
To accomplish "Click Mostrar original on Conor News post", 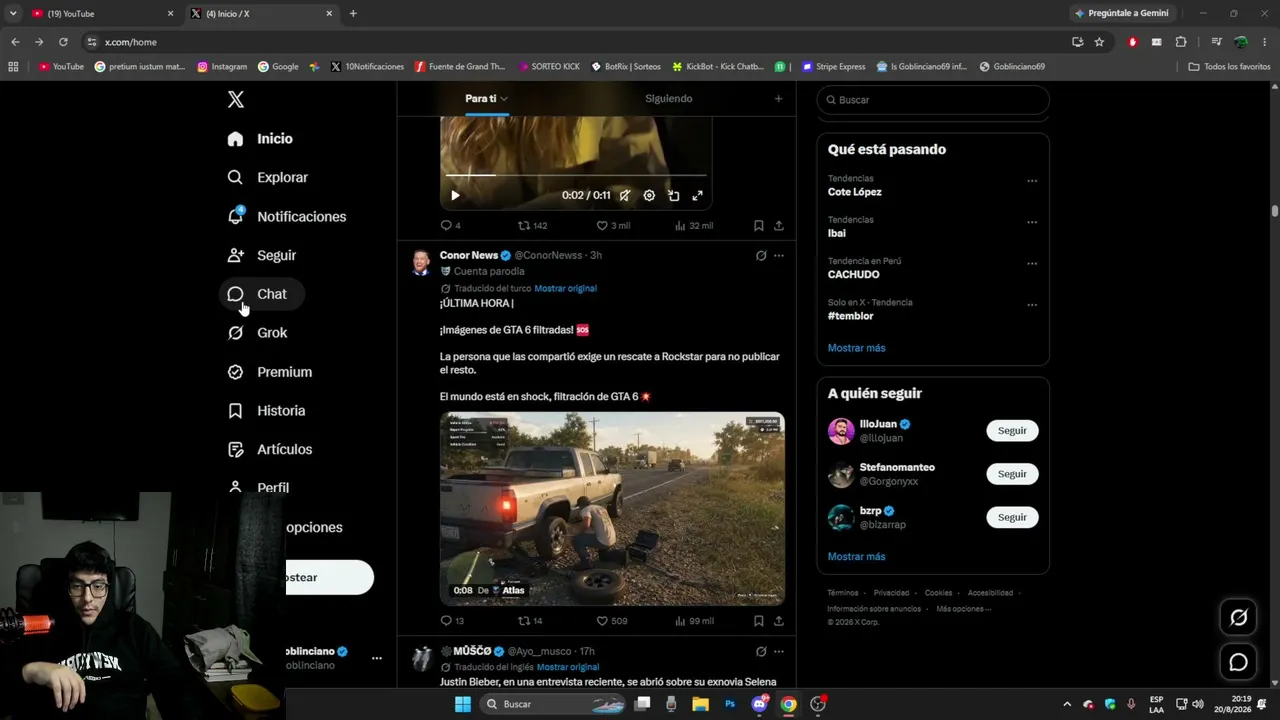I will [x=565, y=289].
